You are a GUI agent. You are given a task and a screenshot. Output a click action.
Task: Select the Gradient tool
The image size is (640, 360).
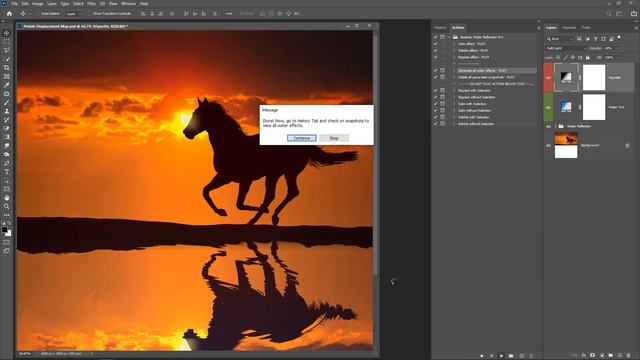pos(7,137)
